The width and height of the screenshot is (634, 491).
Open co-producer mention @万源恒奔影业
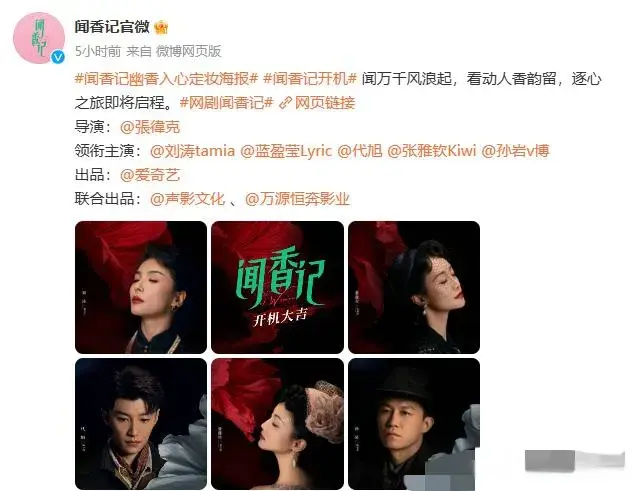[x=297, y=199]
